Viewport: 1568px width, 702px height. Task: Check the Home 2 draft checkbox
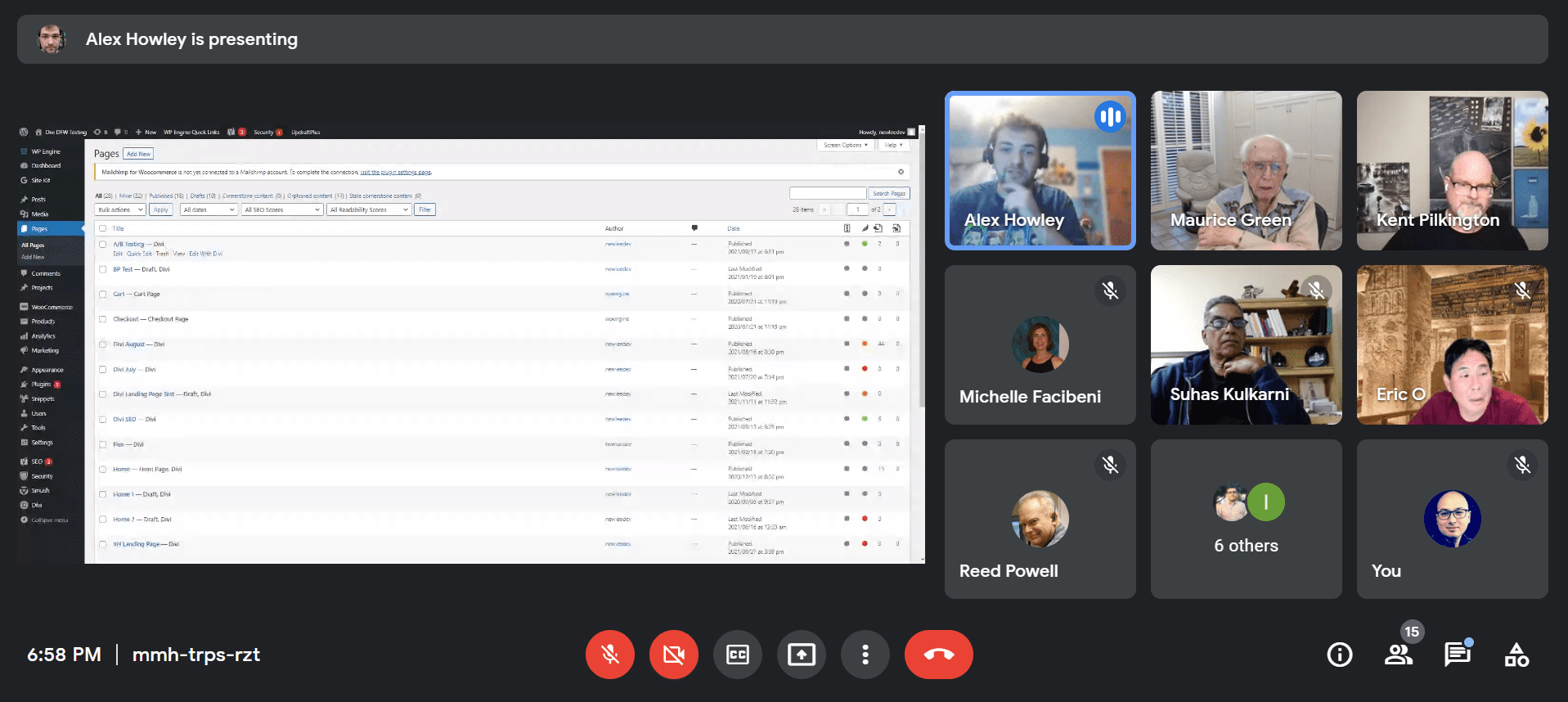(103, 519)
